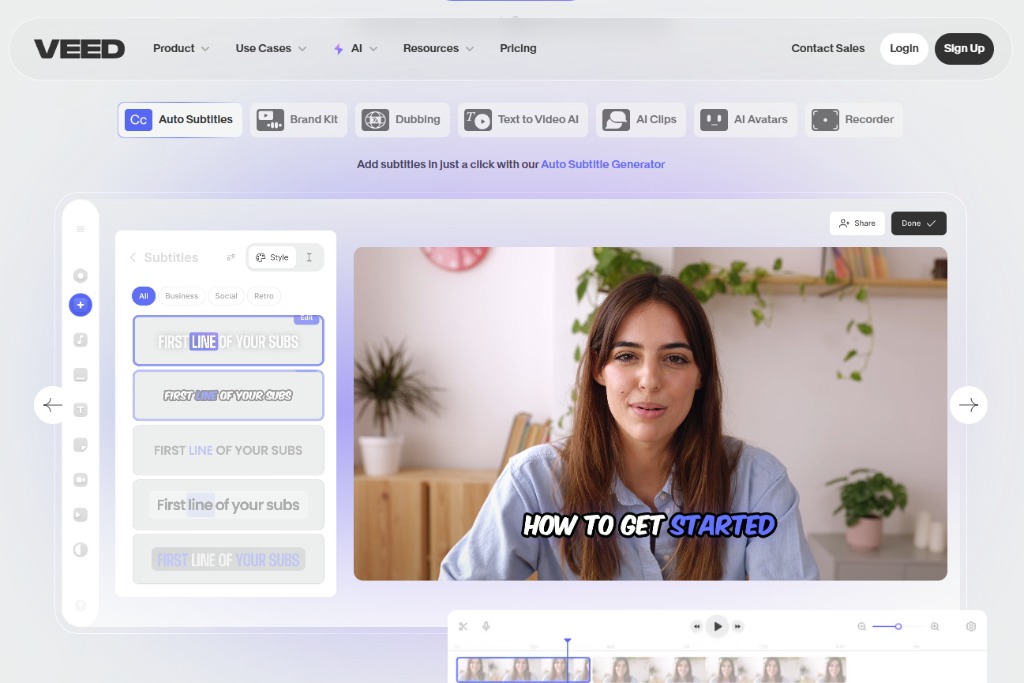Click the text cursor icon next to Style
Image resolution: width=1024 pixels, height=683 pixels.
point(309,257)
